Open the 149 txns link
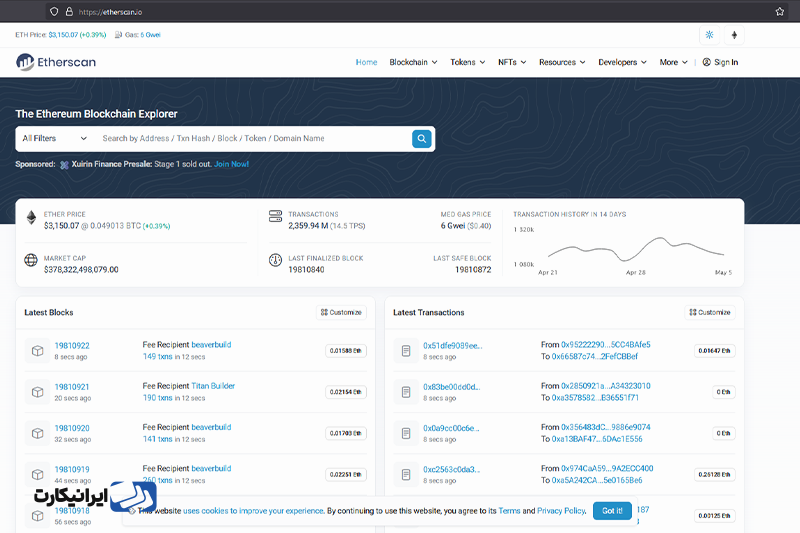This screenshot has height=533, width=800. pos(158,357)
